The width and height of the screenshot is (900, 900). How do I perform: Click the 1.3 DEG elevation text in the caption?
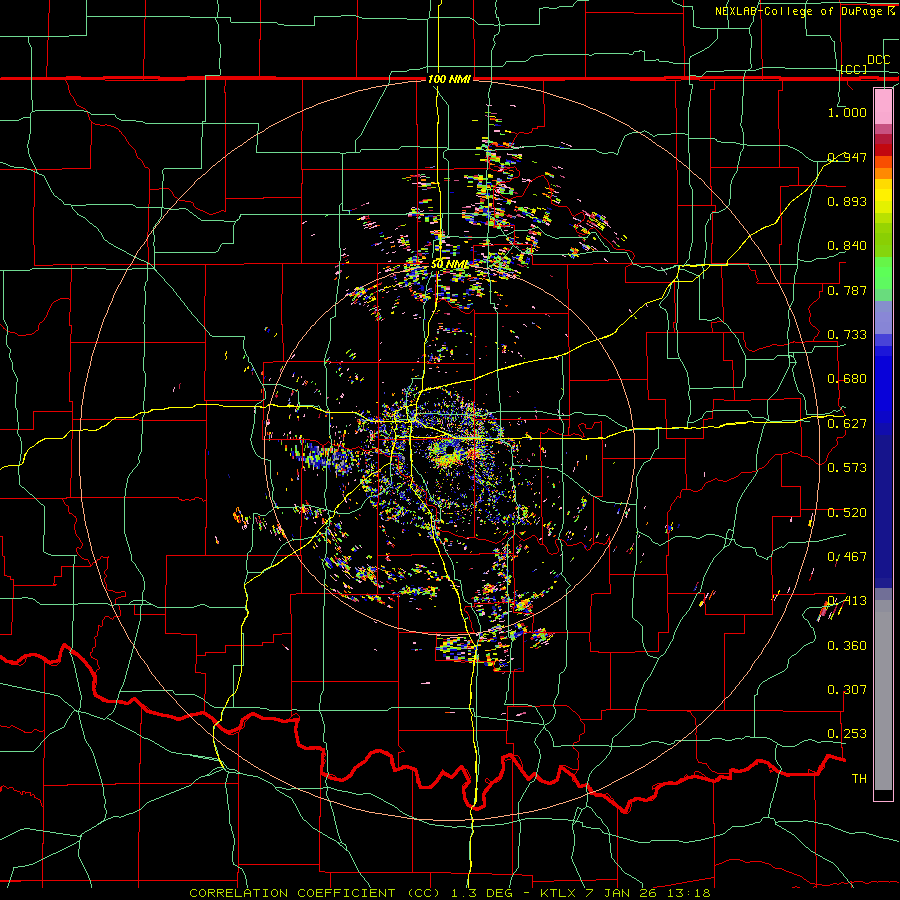tap(482, 893)
